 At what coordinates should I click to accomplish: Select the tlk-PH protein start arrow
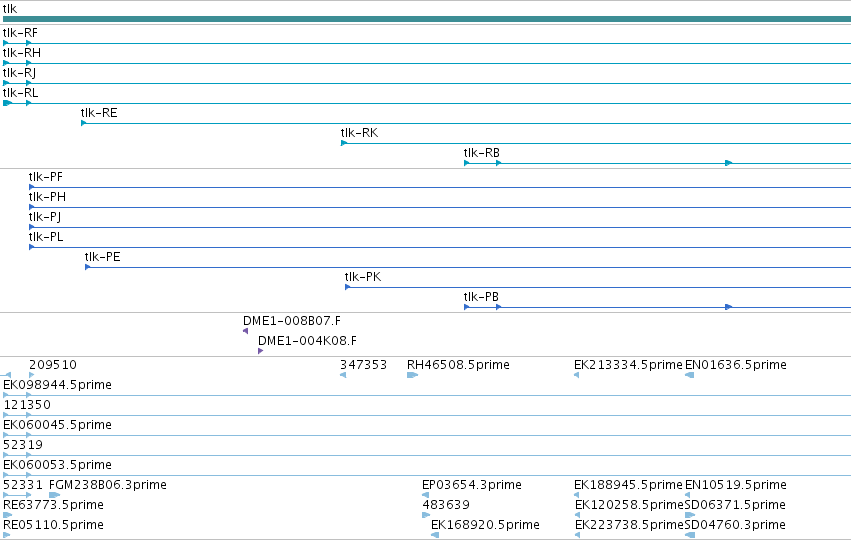coord(31,207)
